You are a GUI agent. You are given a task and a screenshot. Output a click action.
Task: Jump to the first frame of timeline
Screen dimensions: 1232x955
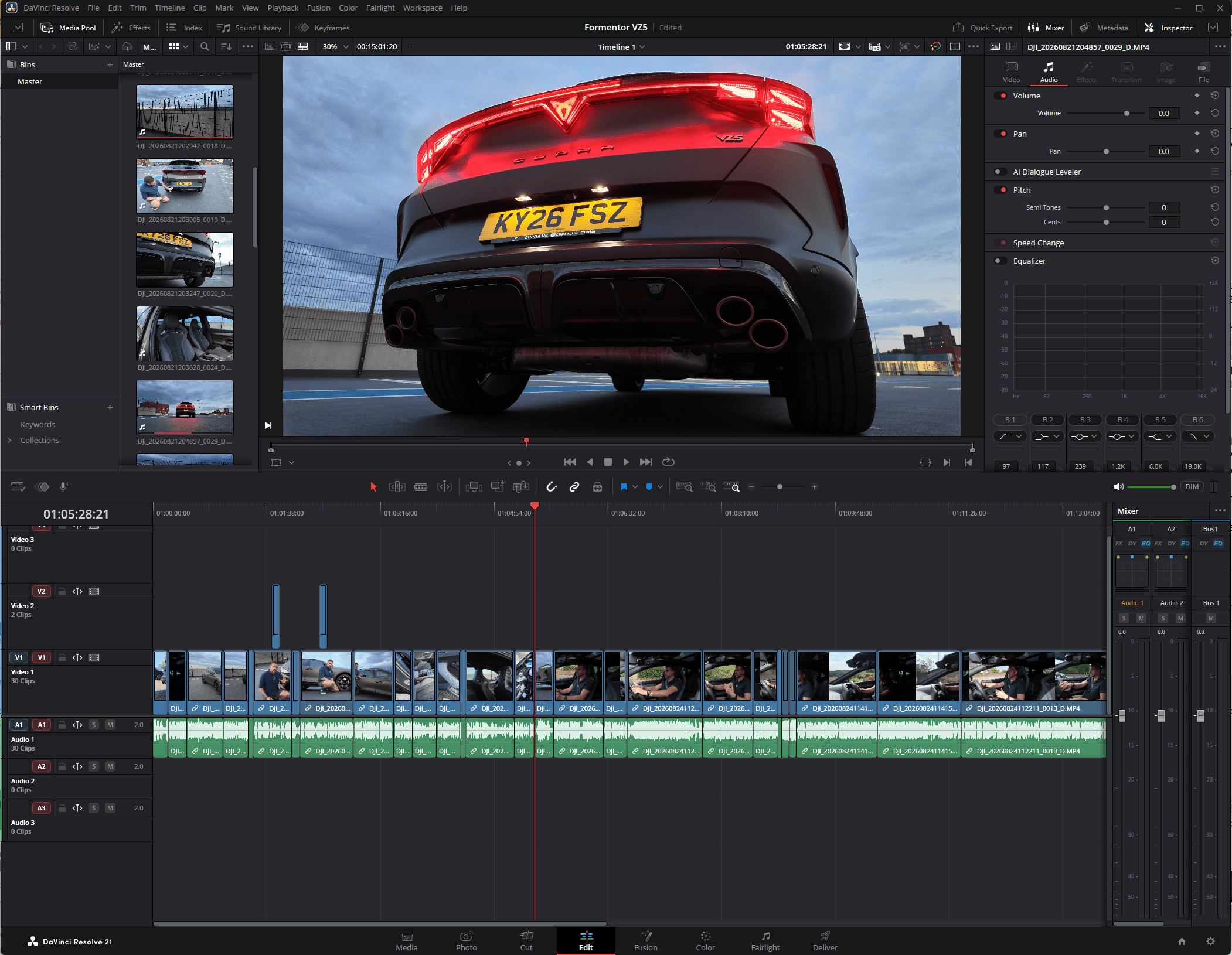pyautogui.click(x=570, y=462)
